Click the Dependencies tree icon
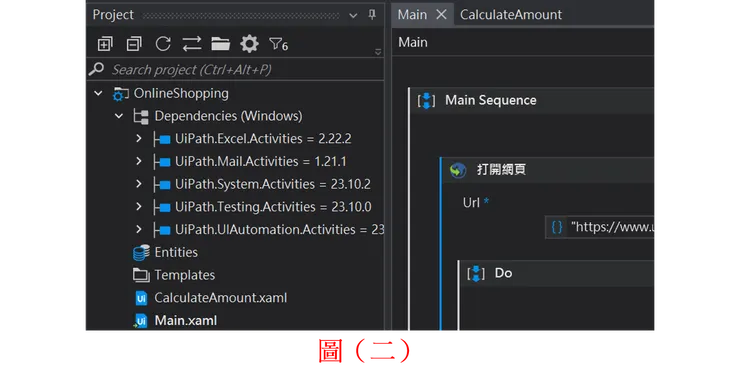The image size is (740, 381). (x=141, y=116)
